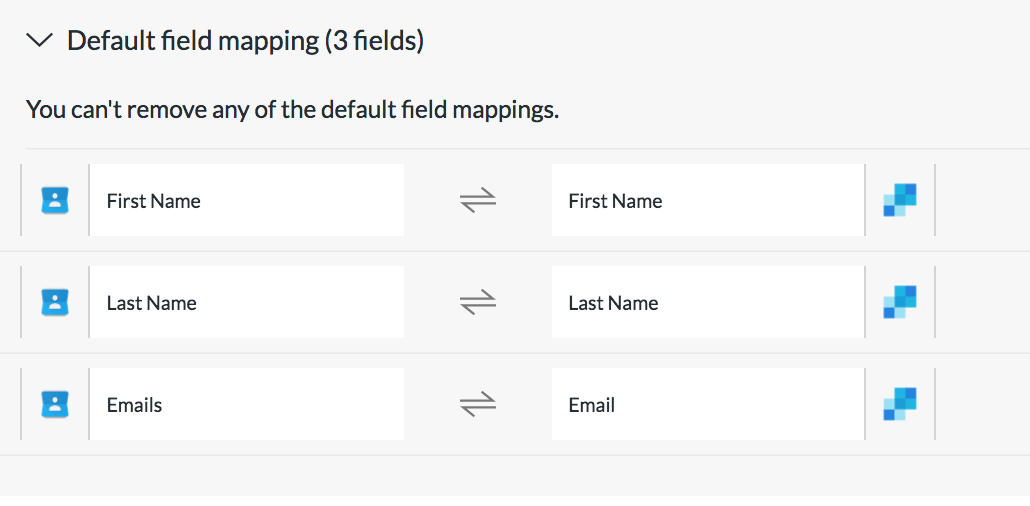Toggle sync direction arrows for Last Name
The height and width of the screenshot is (506, 1030).
point(478,302)
